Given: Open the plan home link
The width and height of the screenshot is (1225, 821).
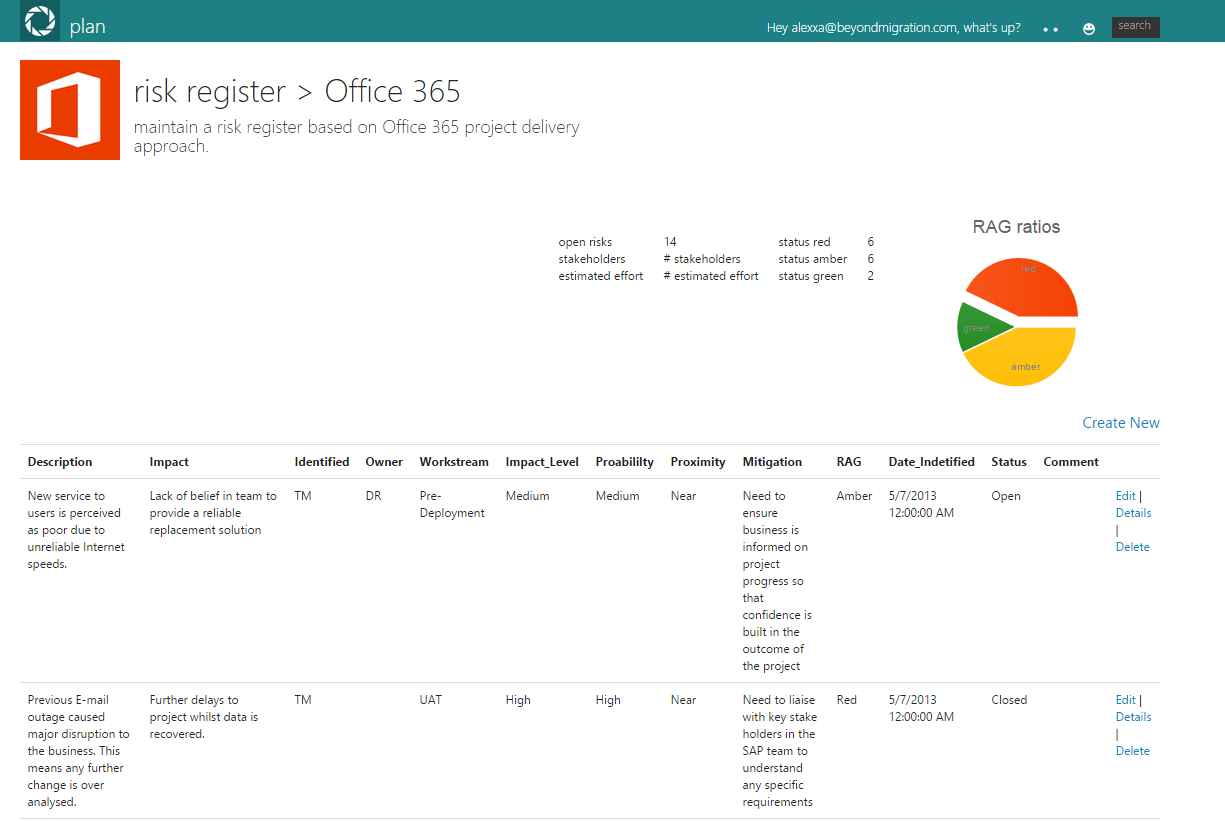Looking at the screenshot, I should point(88,27).
